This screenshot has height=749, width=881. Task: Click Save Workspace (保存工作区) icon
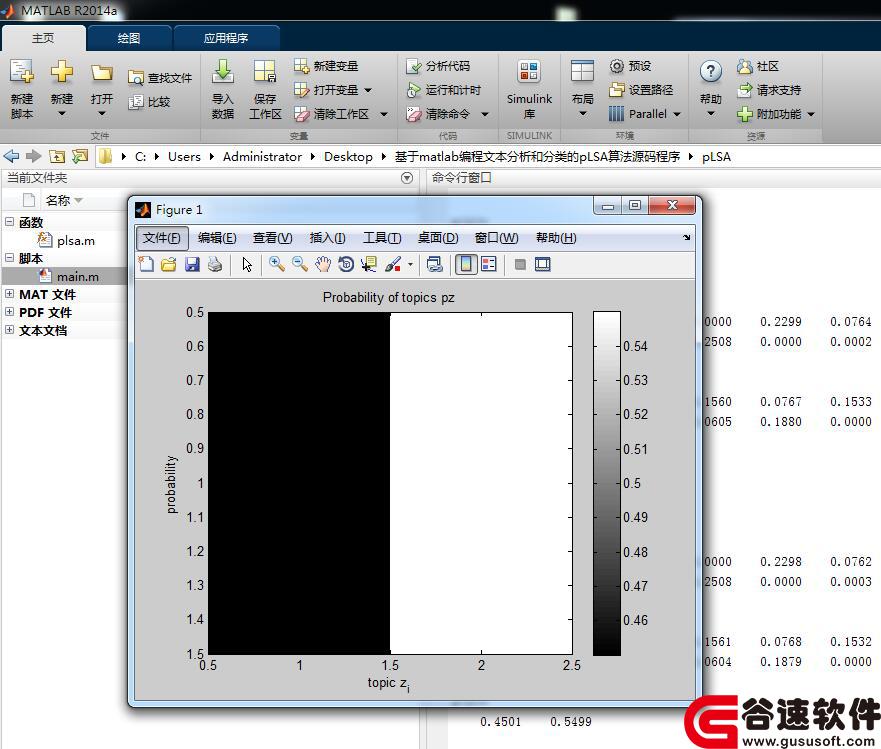pyautogui.click(x=265, y=72)
